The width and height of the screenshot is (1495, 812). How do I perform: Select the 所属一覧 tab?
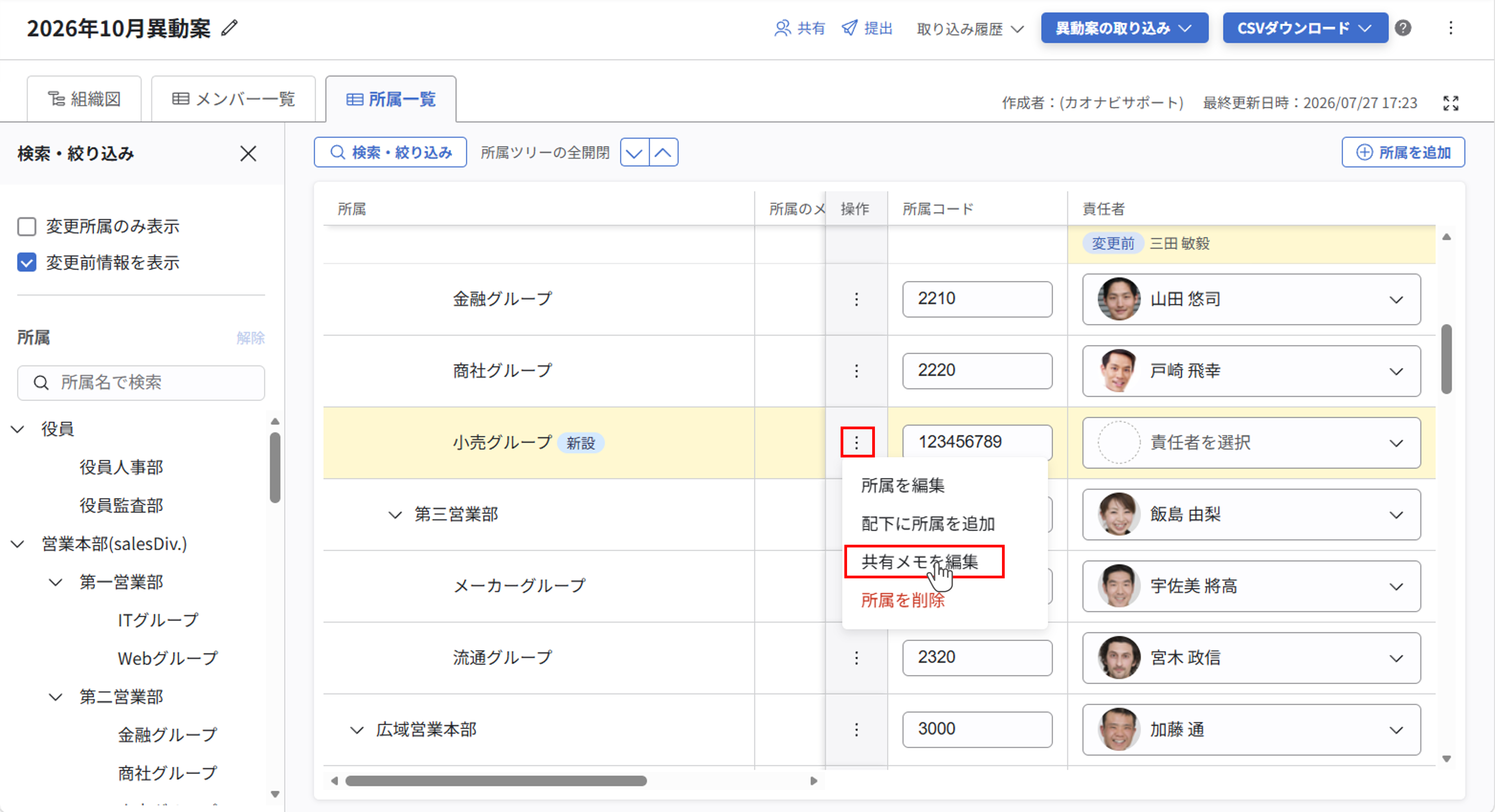click(x=391, y=99)
